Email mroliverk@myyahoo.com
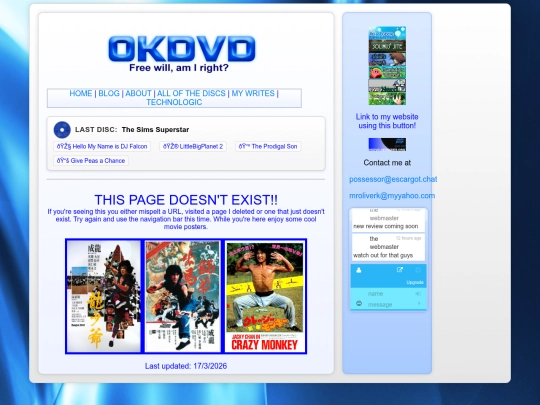 click(x=392, y=196)
